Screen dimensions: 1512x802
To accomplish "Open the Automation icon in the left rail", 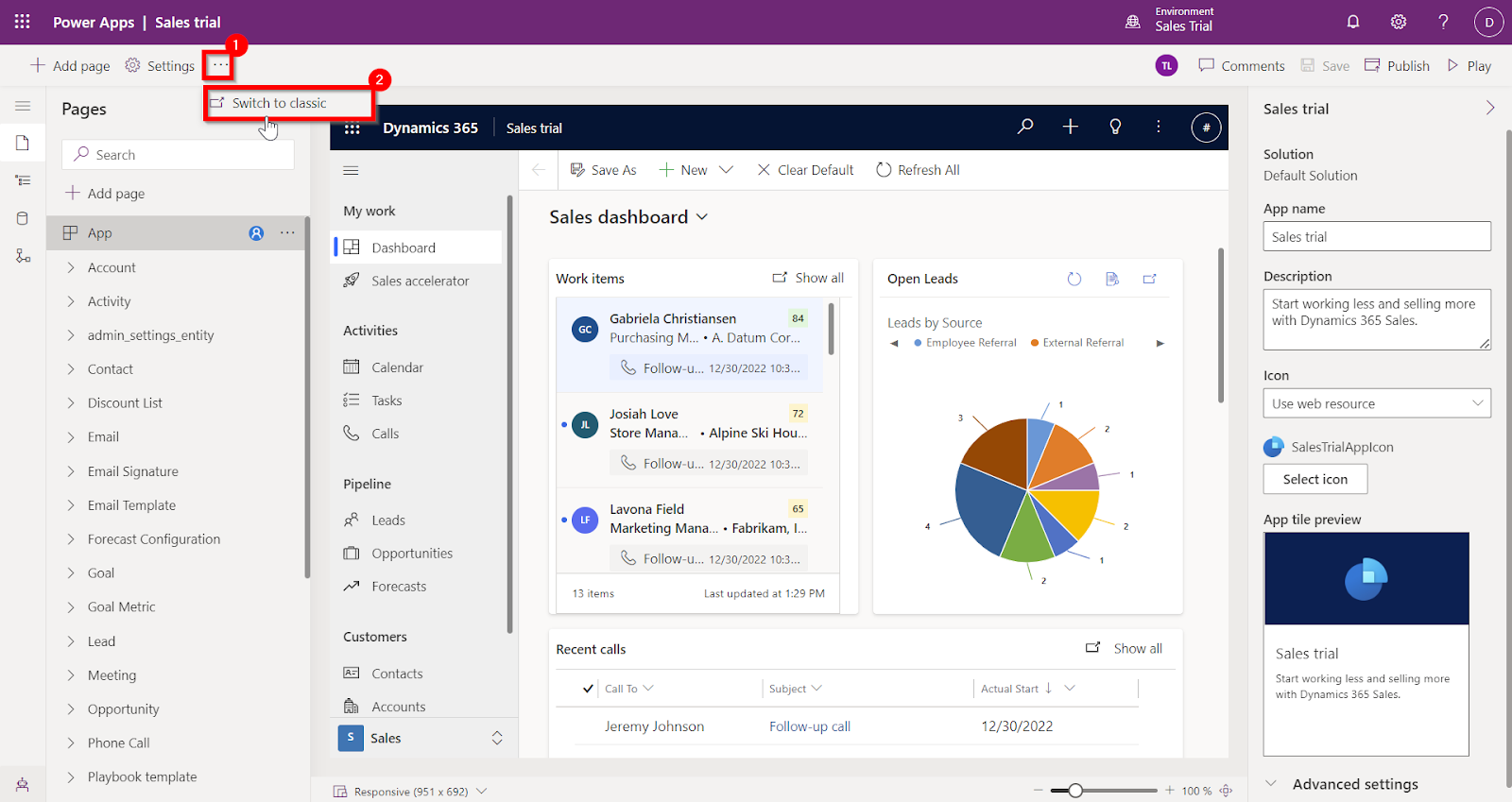I will tap(23, 256).
